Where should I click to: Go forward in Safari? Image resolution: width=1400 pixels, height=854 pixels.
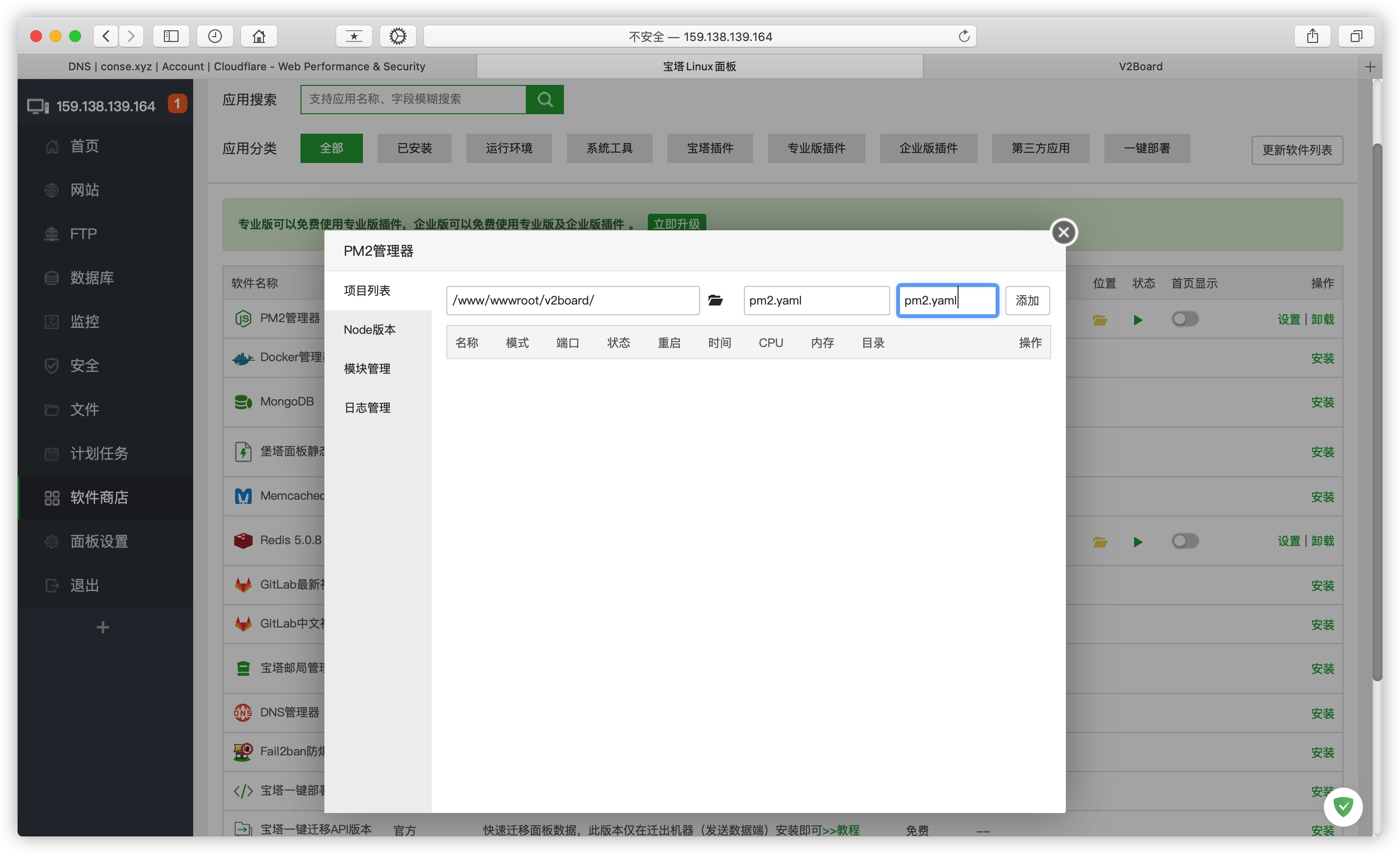(131, 37)
